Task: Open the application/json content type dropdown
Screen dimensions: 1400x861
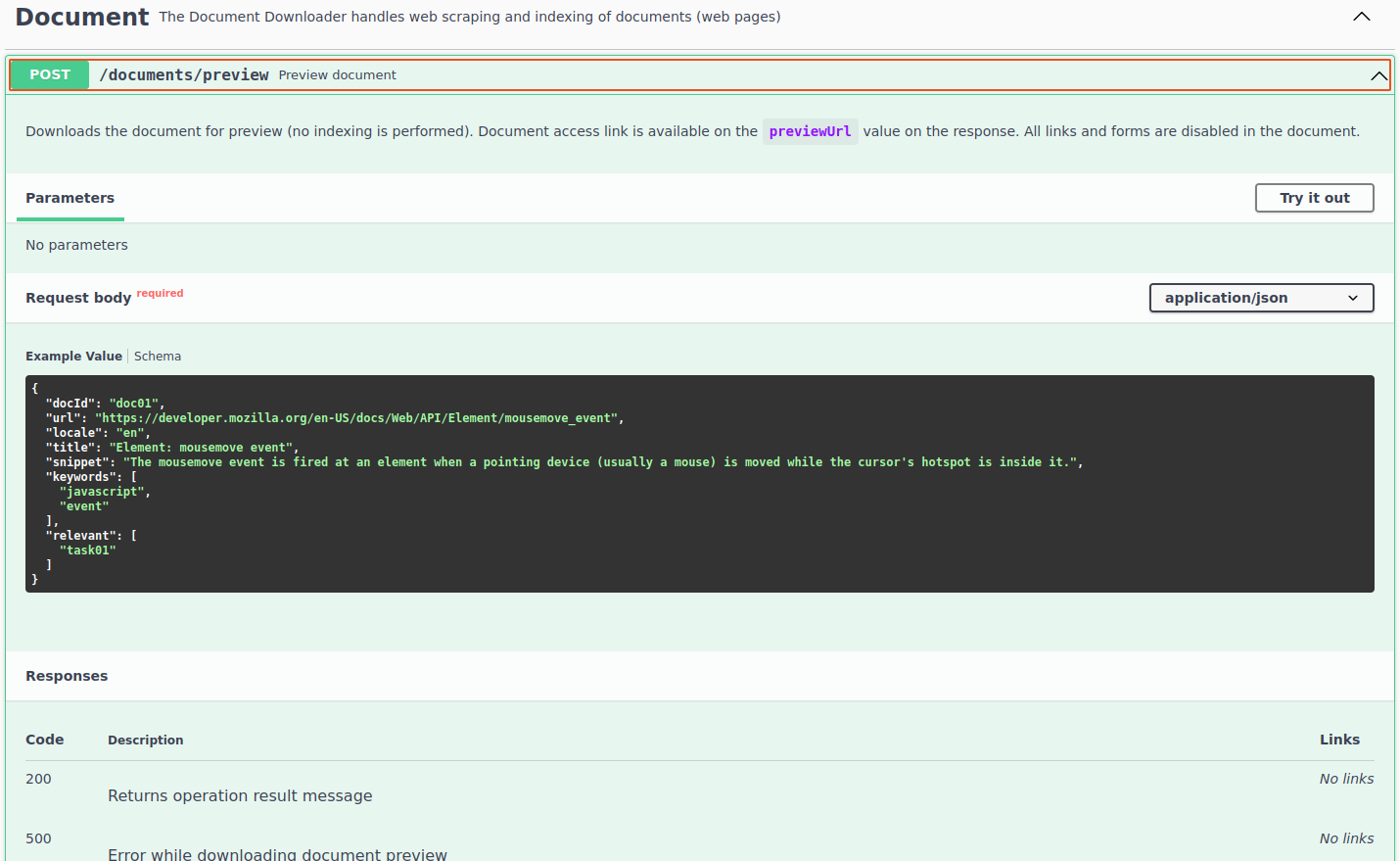Action: pyautogui.click(x=1261, y=298)
